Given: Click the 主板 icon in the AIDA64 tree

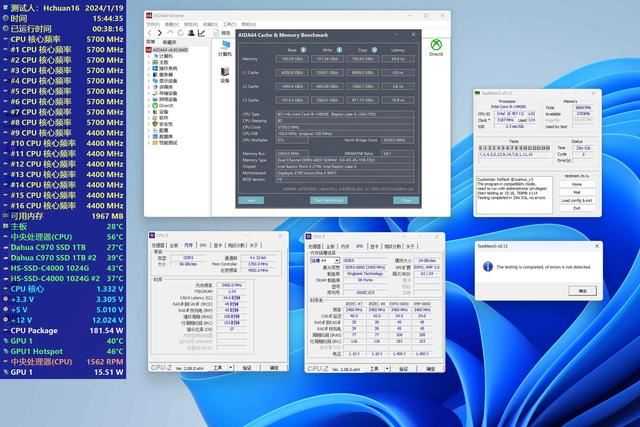Looking at the screenshot, I should click(156, 62).
